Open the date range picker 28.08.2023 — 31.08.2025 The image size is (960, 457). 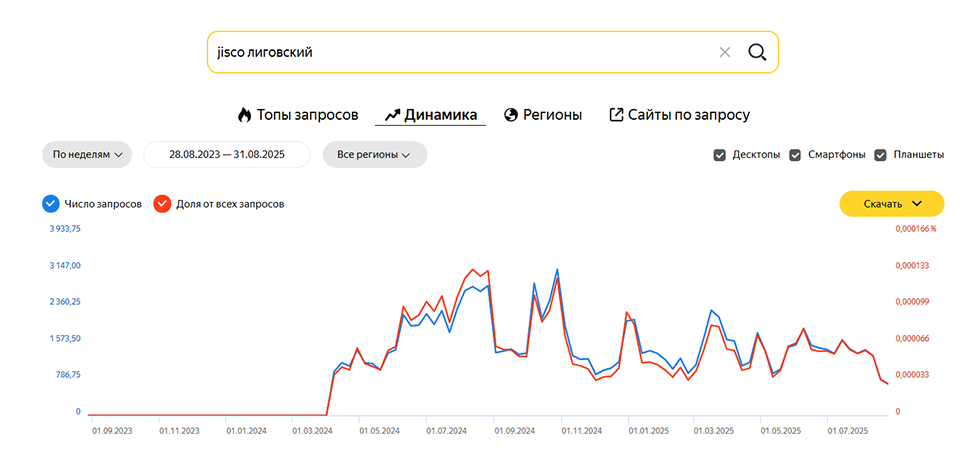point(227,154)
